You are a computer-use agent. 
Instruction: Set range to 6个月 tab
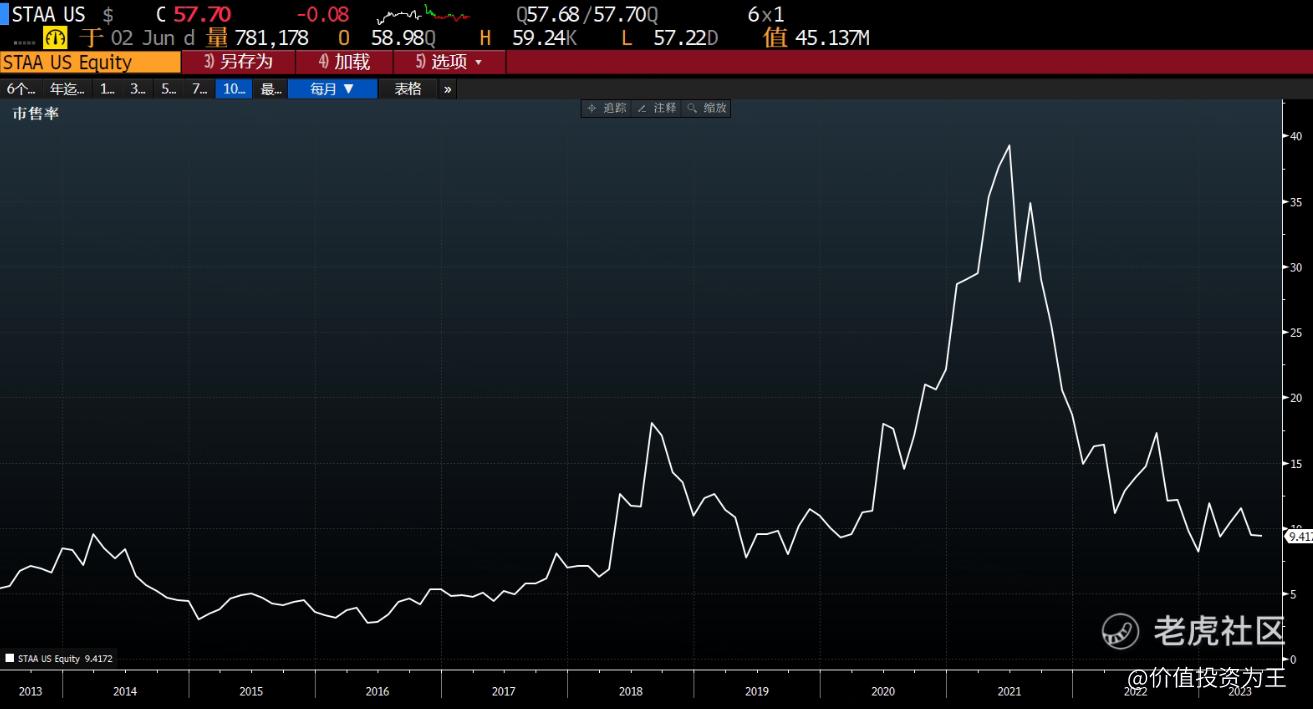[21, 89]
